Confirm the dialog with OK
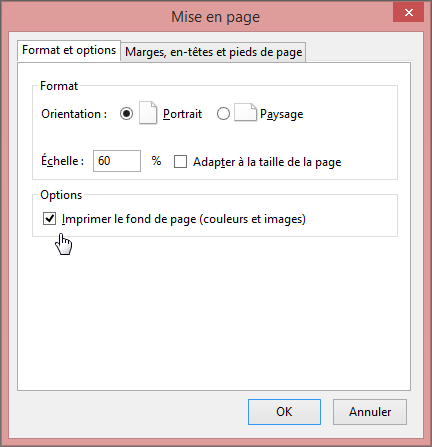Viewport: 432px width, 447px height. 284,412
